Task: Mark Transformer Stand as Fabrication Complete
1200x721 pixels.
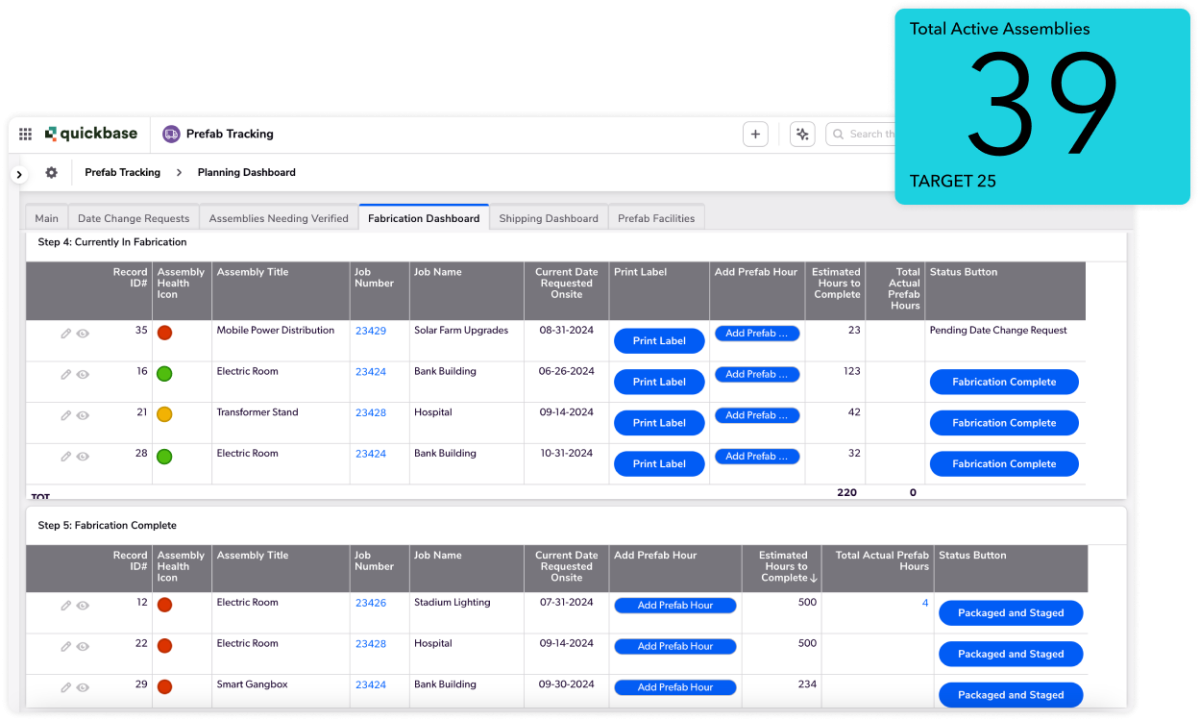Action: 1003,422
